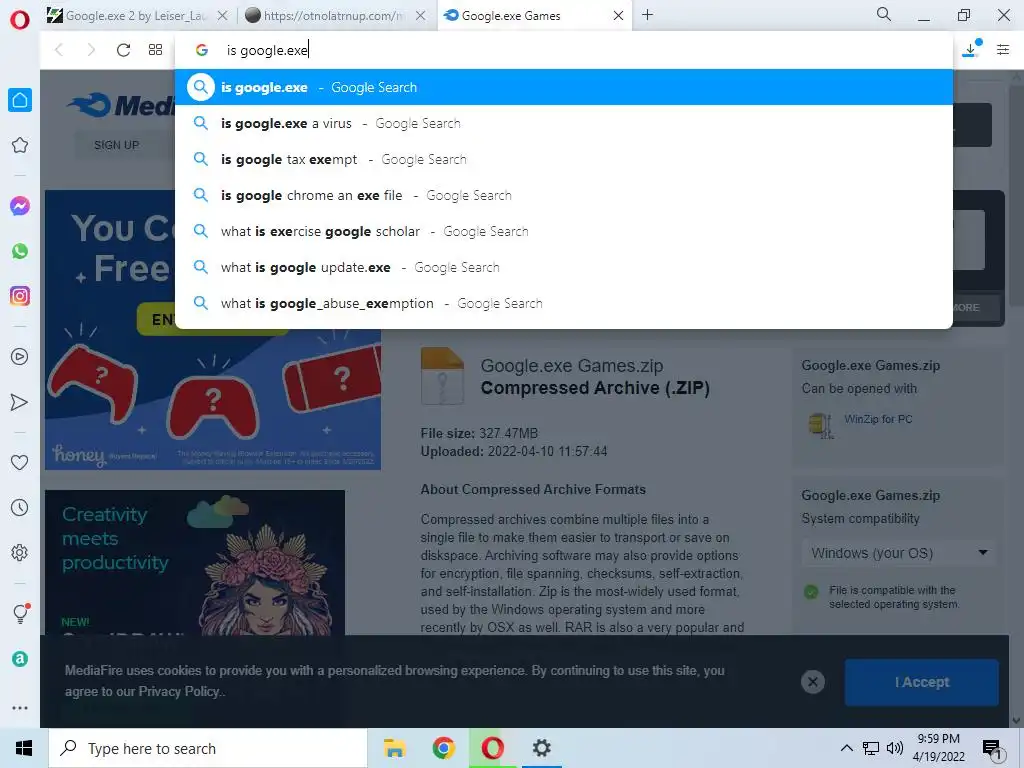Image resolution: width=1024 pixels, height=768 pixels.
Task: Reload the current page
Action: point(123,50)
